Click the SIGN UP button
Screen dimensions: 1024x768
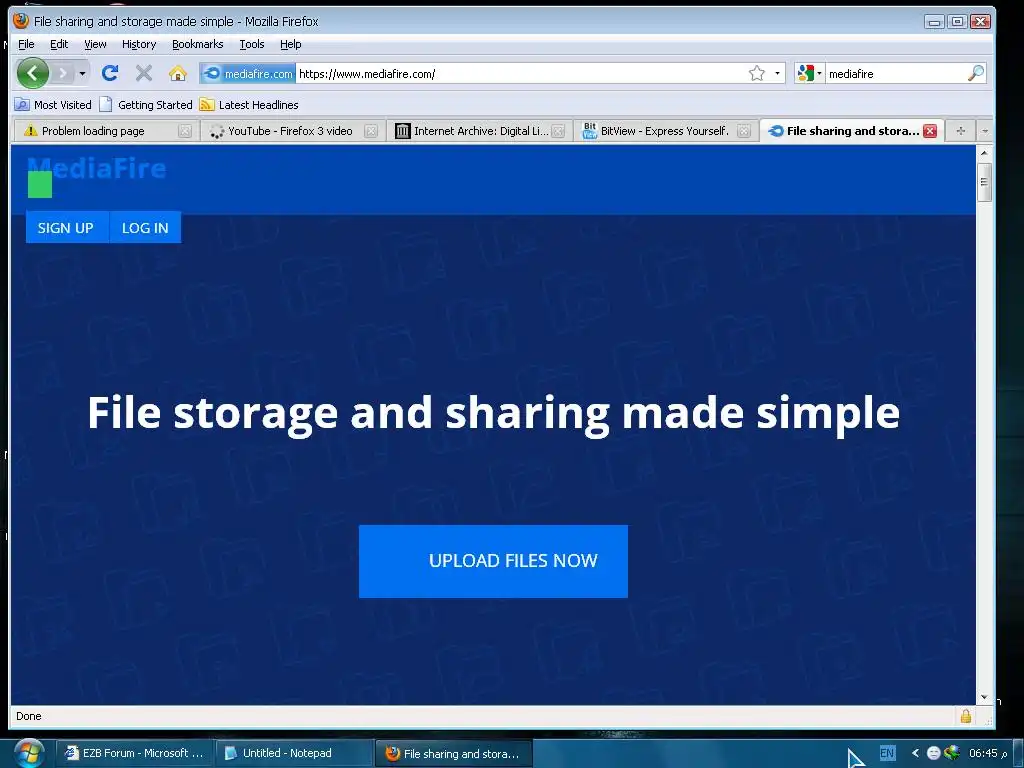click(67, 227)
